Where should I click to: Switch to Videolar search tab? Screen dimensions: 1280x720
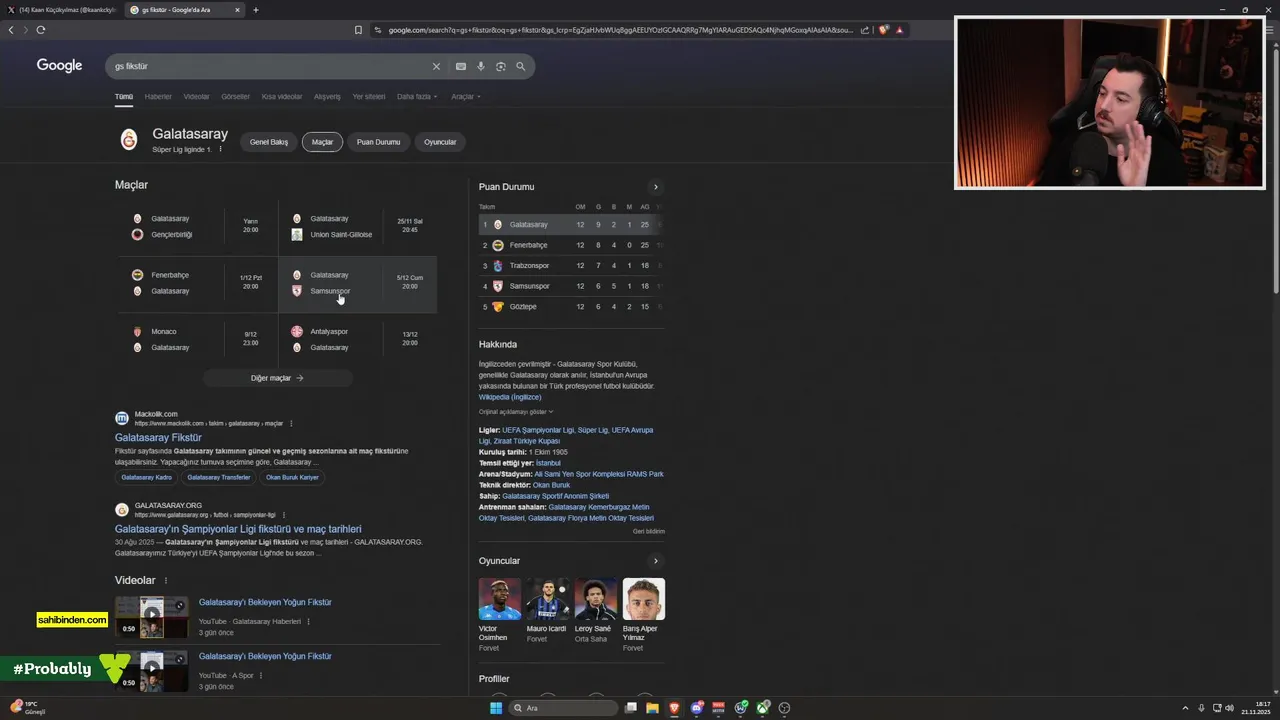pyautogui.click(x=196, y=97)
